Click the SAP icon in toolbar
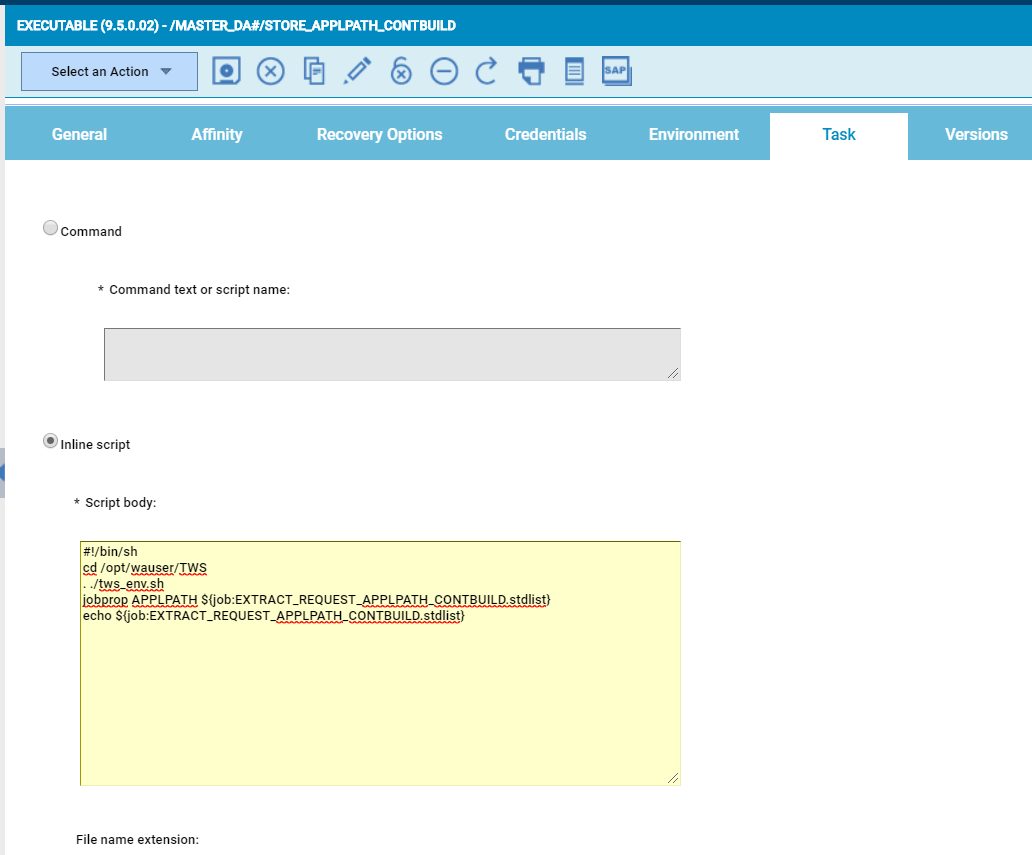Image resolution: width=1032 pixels, height=855 pixels. 616,71
